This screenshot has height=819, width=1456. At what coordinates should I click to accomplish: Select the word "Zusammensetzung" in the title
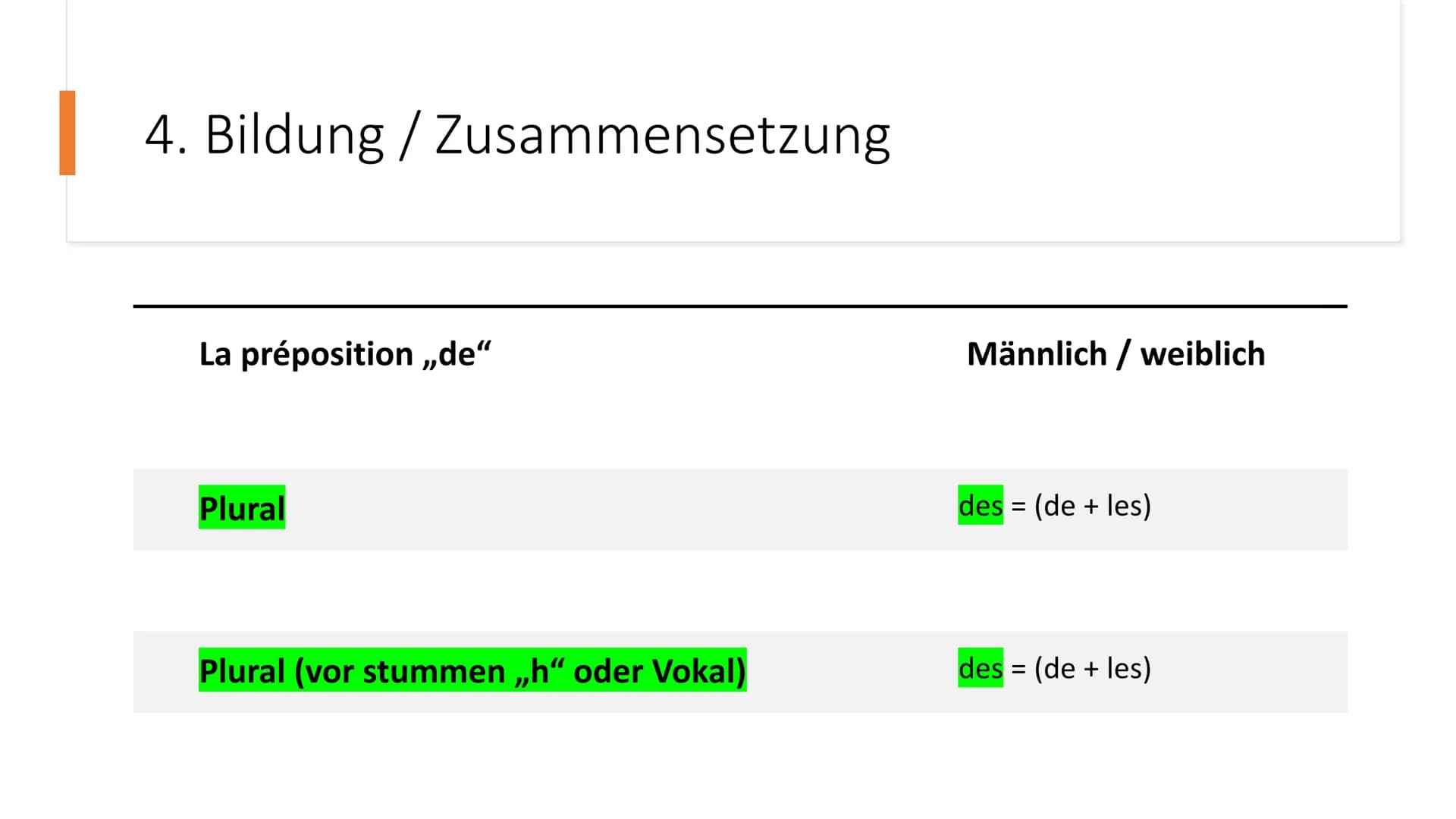[662, 136]
